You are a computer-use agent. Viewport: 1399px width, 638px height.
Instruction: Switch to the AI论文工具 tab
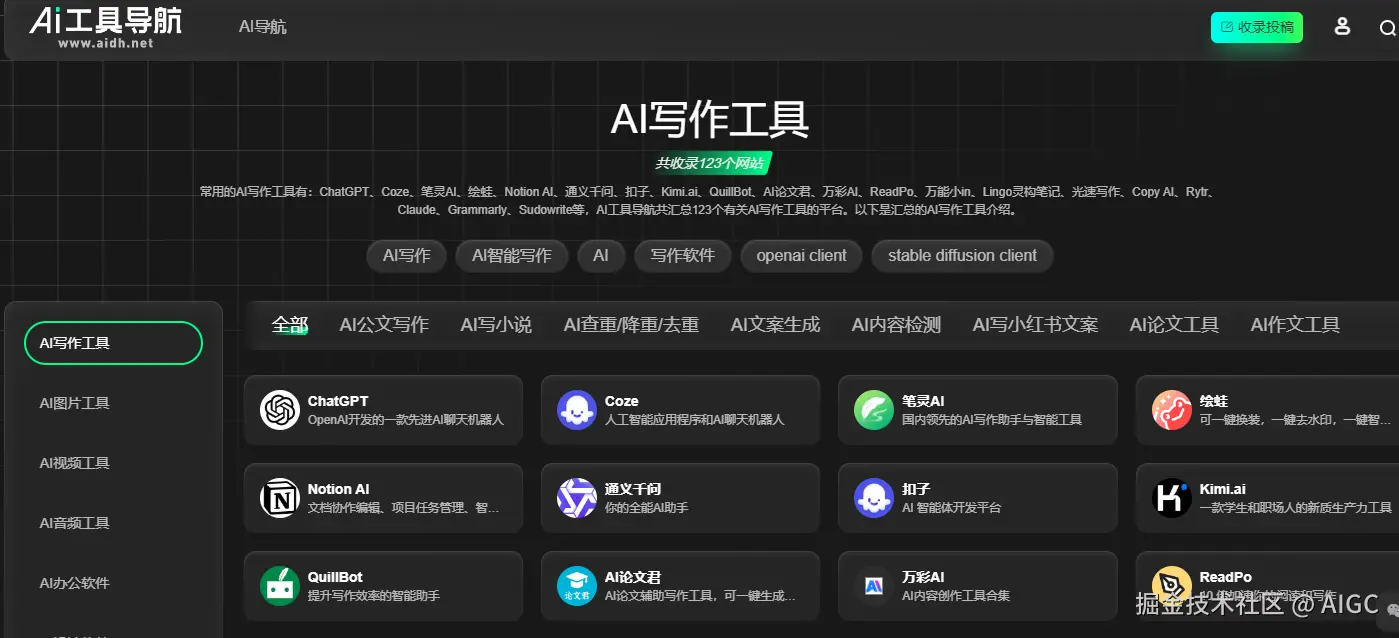[x=1174, y=324]
